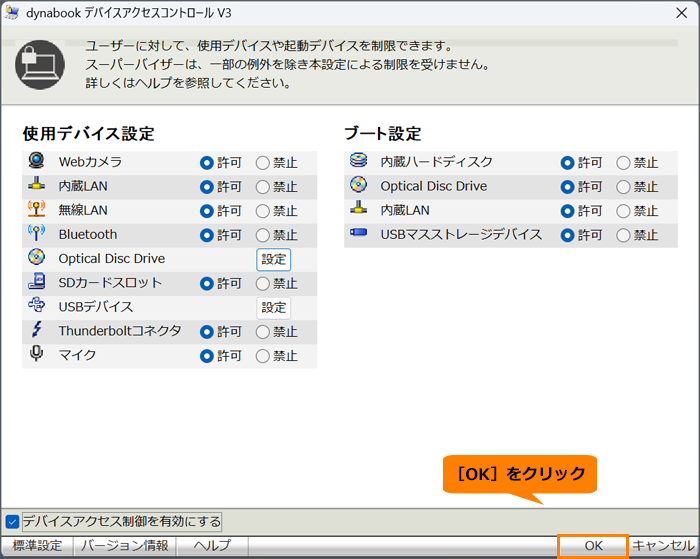
Task: Confirm with the OK button
Action: 593,546
